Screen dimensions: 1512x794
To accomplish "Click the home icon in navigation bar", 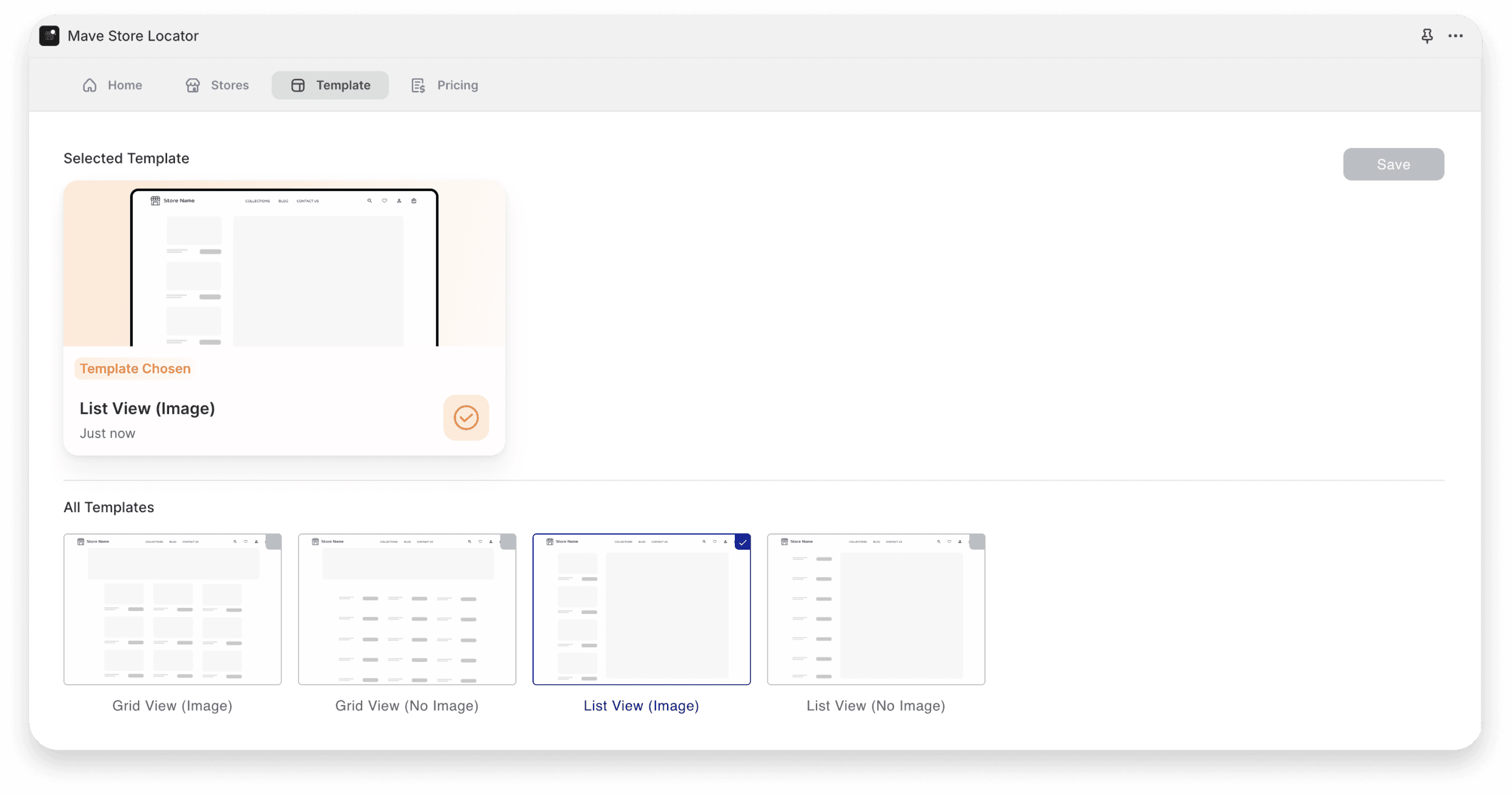I will [89, 85].
